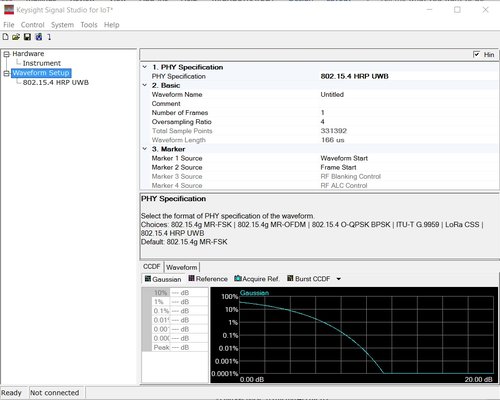
Task: Click the Open folder toolbar icon
Action: (x=16, y=37)
